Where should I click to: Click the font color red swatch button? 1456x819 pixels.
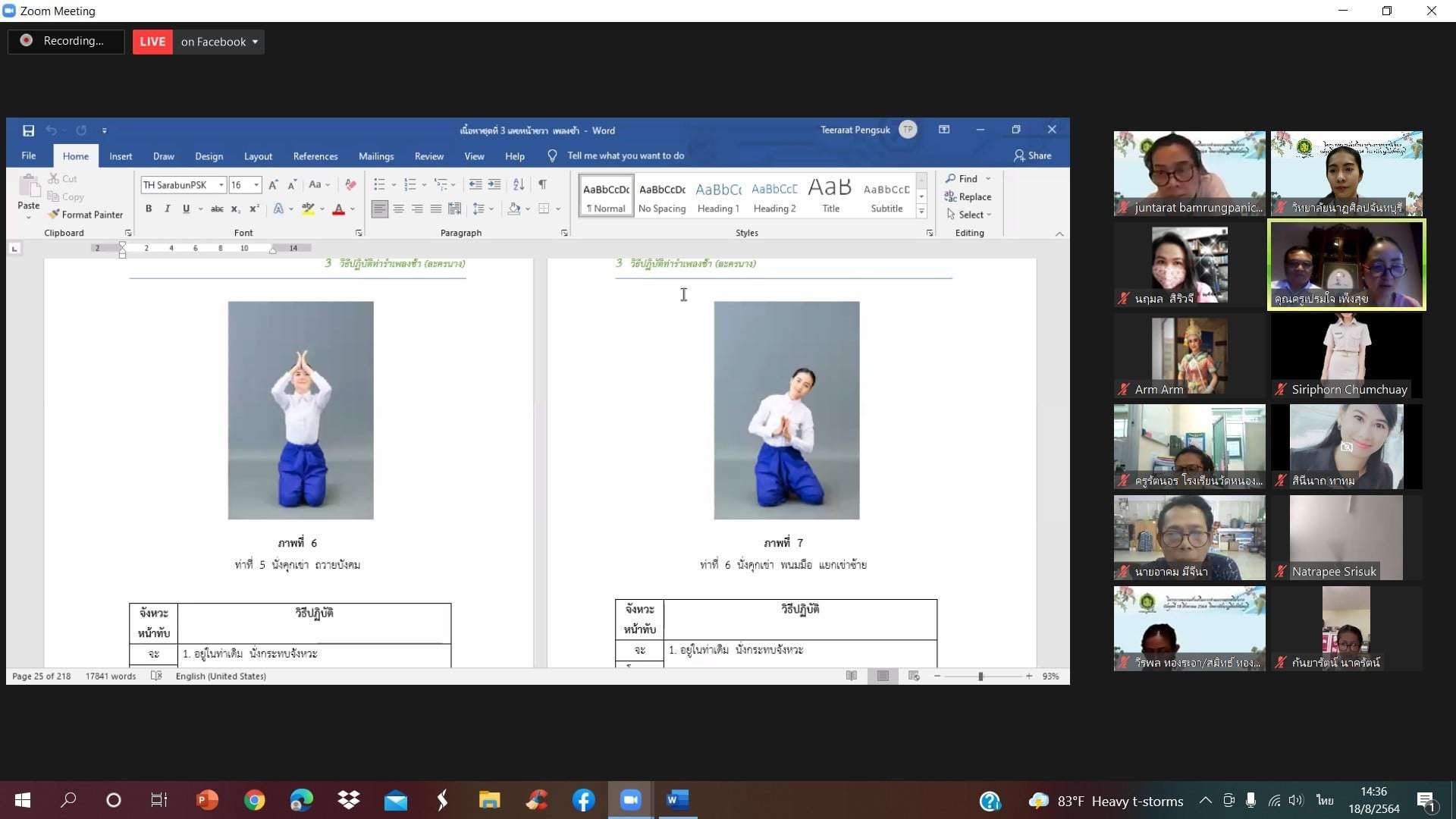[339, 209]
